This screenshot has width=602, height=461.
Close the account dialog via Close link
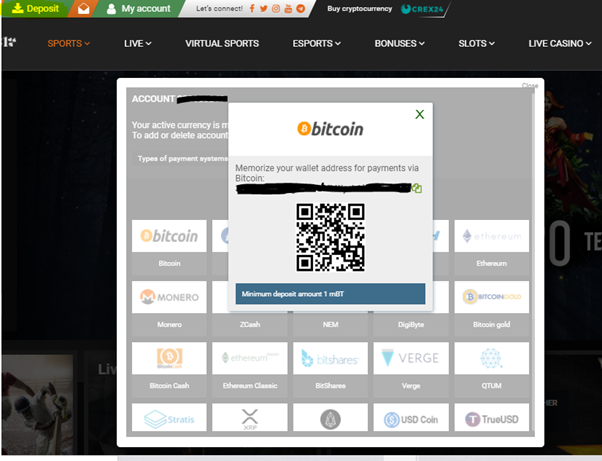pos(530,85)
